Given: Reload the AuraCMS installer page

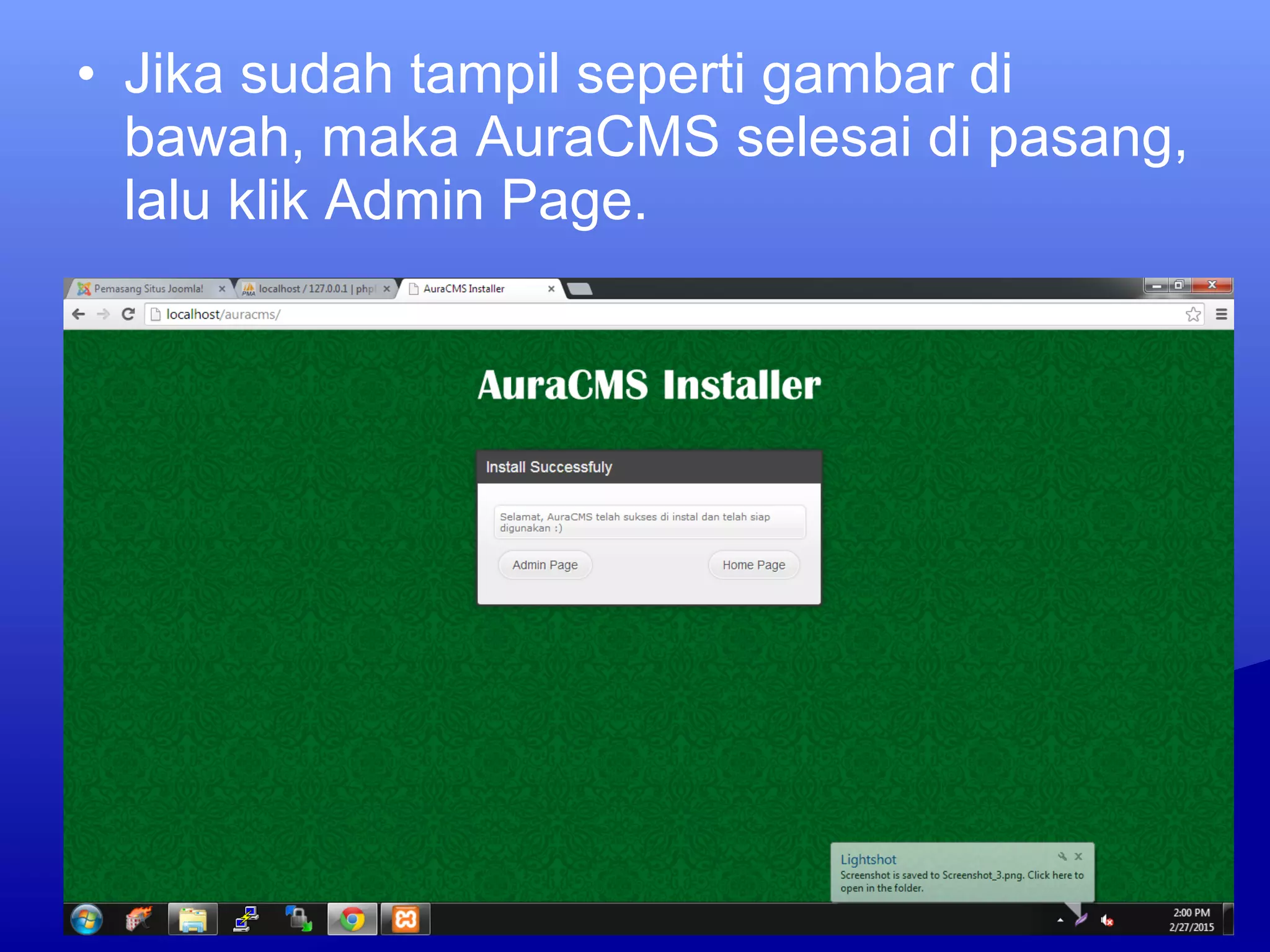Looking at the screenshot, I should pos(128,314).
